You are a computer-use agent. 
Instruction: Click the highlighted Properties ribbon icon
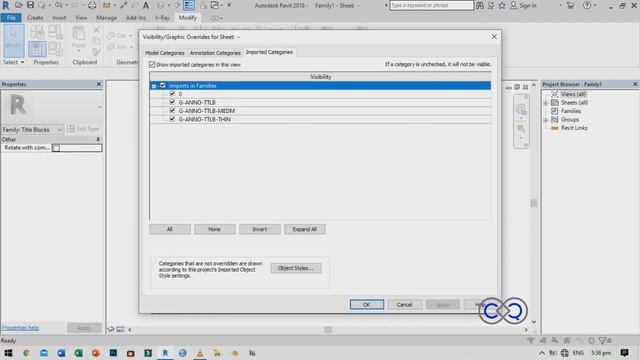tap(37, 49)
